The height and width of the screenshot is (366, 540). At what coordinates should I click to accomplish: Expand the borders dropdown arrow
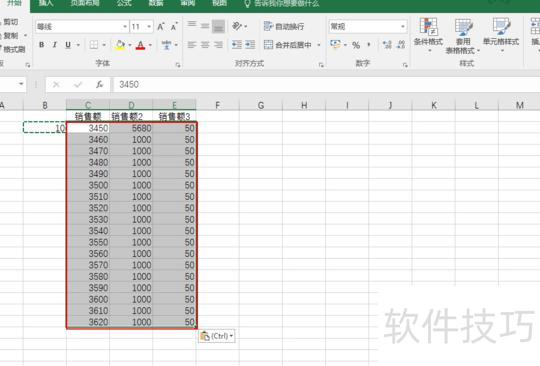tap(104, 45)
